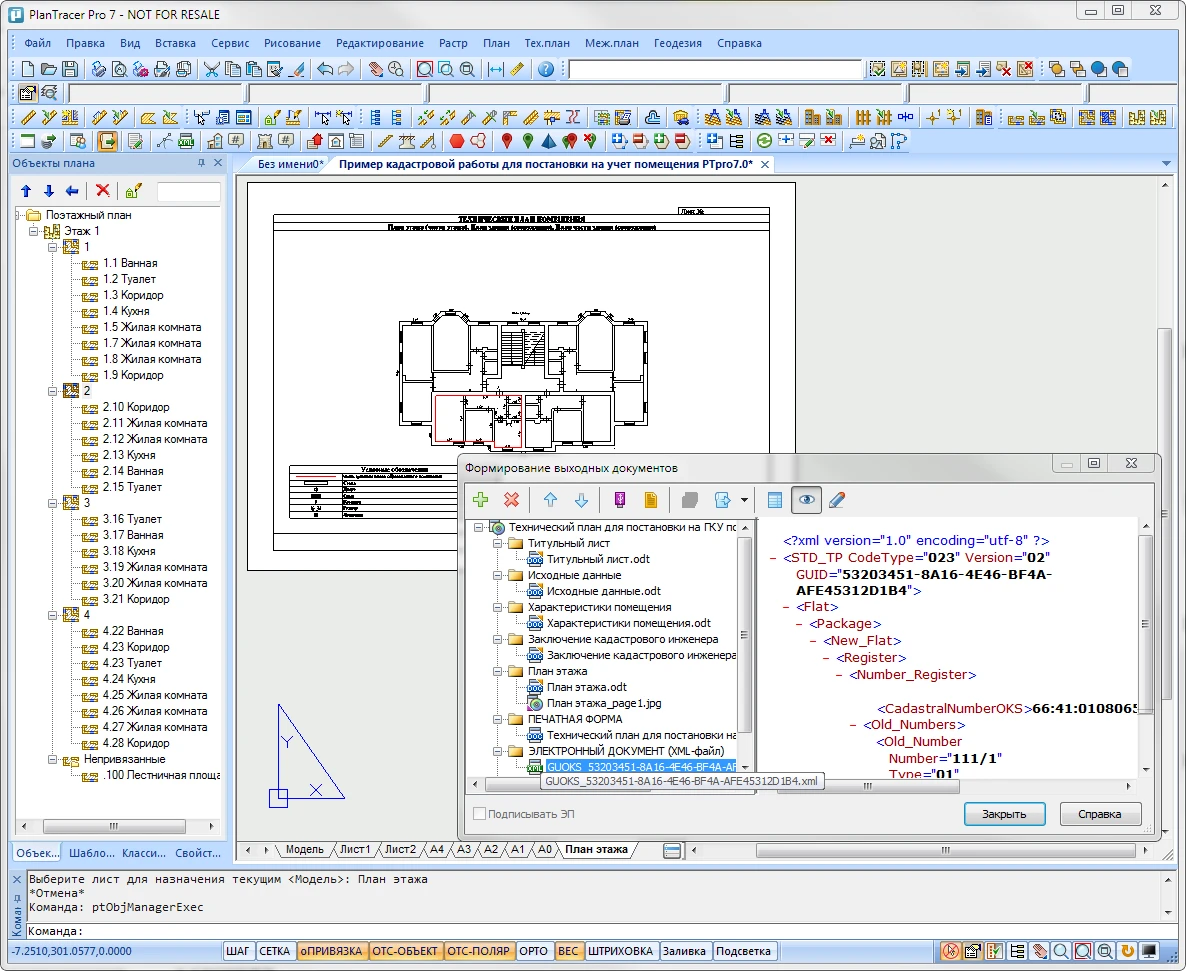Click the red hexagon icon in toolbar
This screenshot has width=1186, height=971.
456,140
